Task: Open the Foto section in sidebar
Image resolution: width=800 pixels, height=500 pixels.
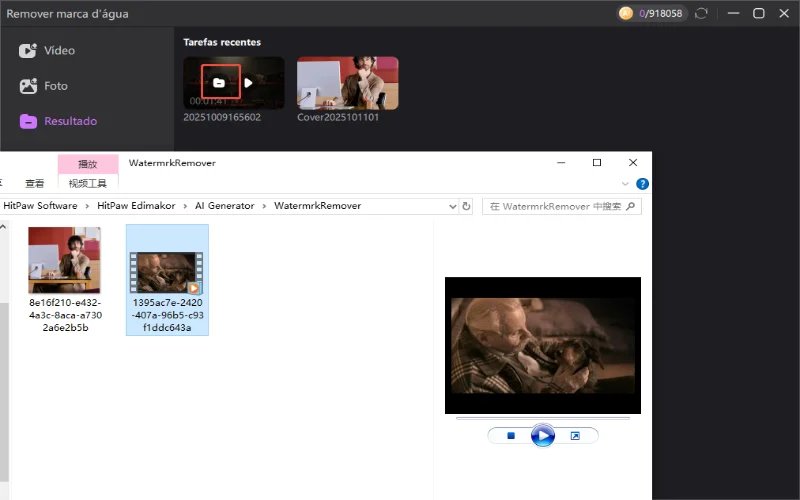Action: 45,86
